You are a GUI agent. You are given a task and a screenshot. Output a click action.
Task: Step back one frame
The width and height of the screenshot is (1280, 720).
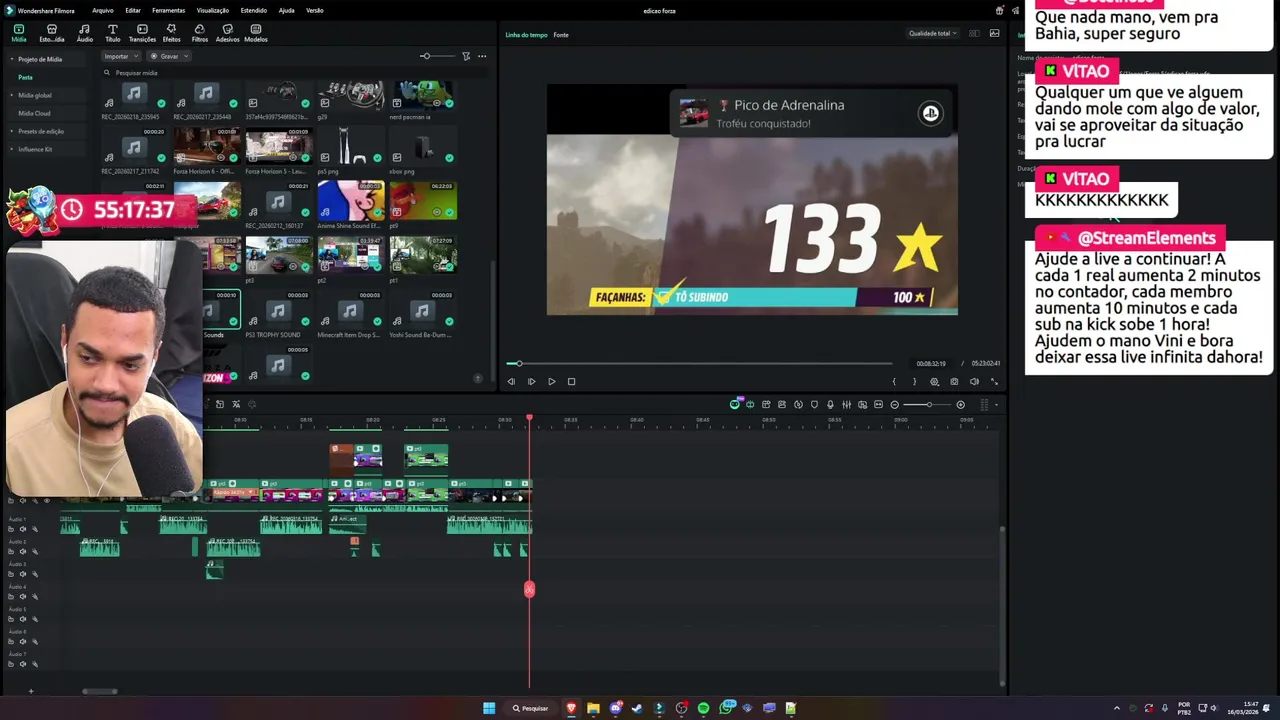(511, 381)
